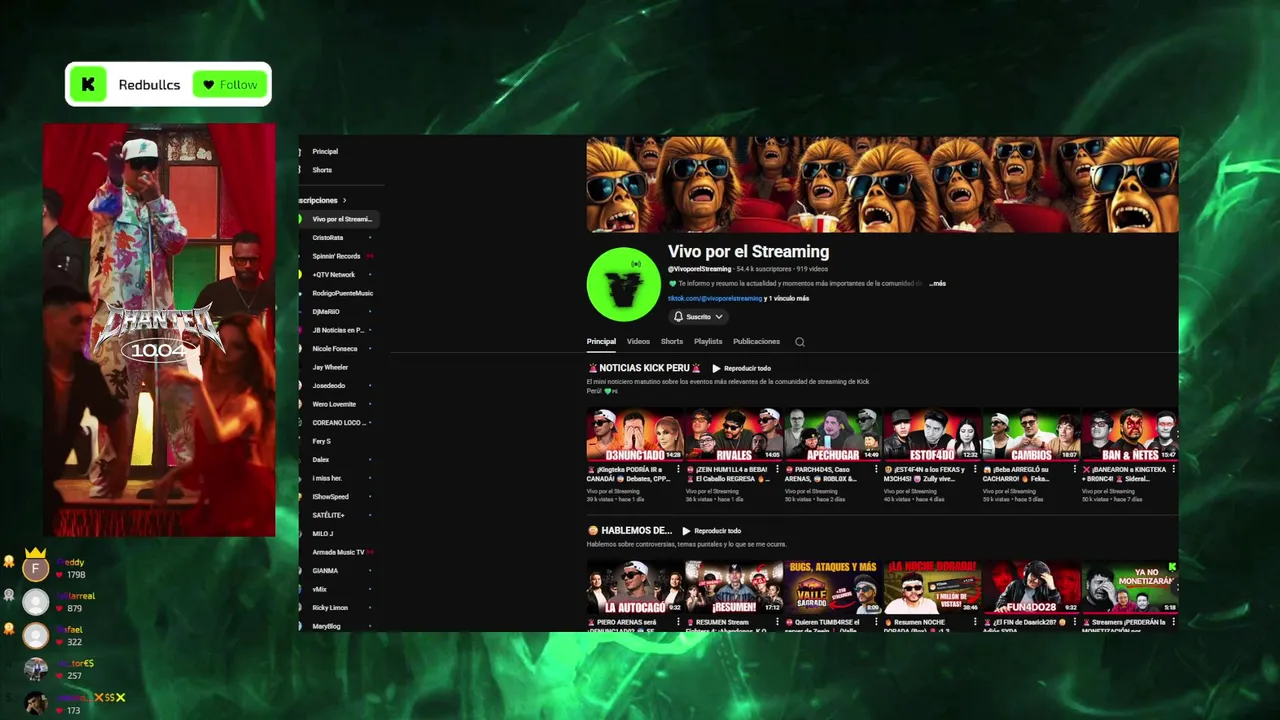
Task: Expand channel description with "...más"
Action: (x=937, y=284)
